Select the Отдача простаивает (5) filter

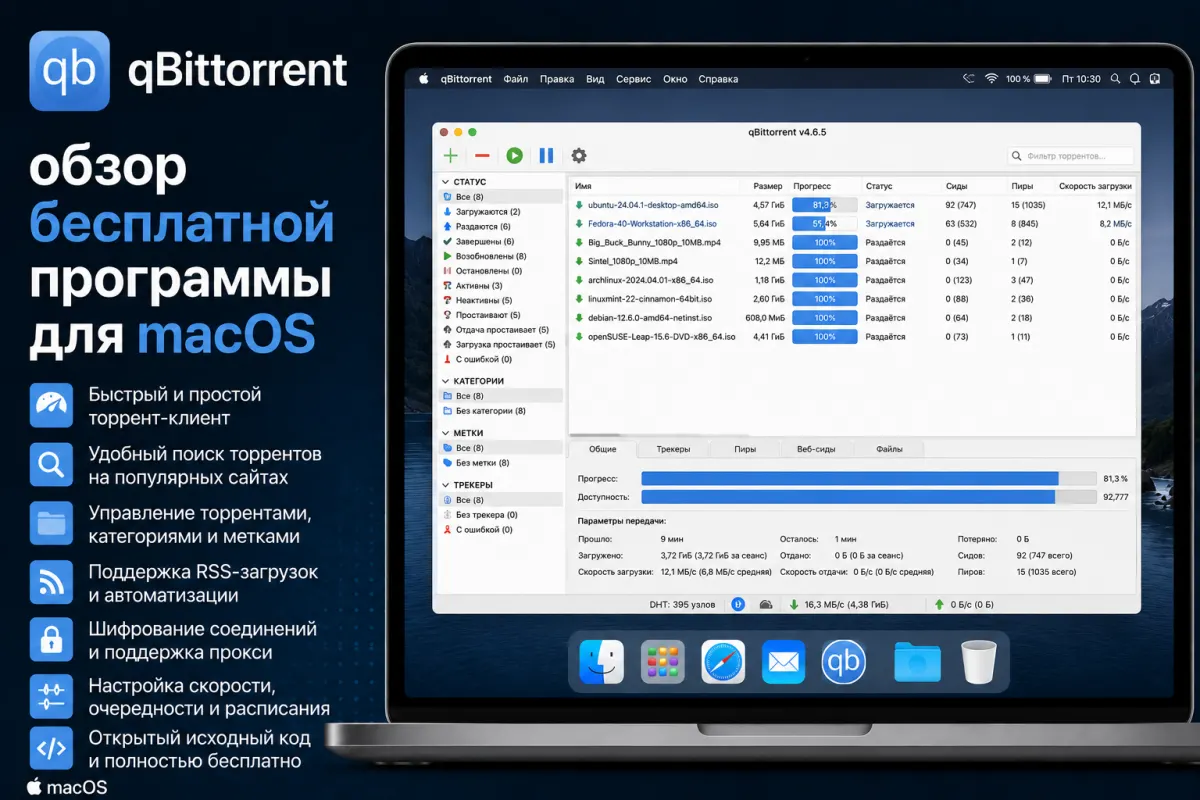point(500,330)
